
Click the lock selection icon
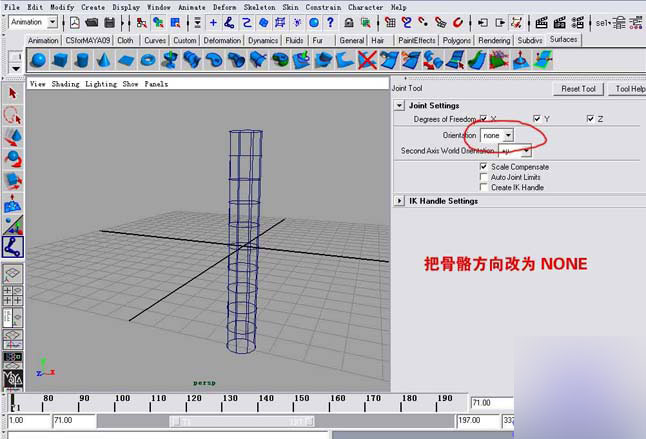(349, 23)
